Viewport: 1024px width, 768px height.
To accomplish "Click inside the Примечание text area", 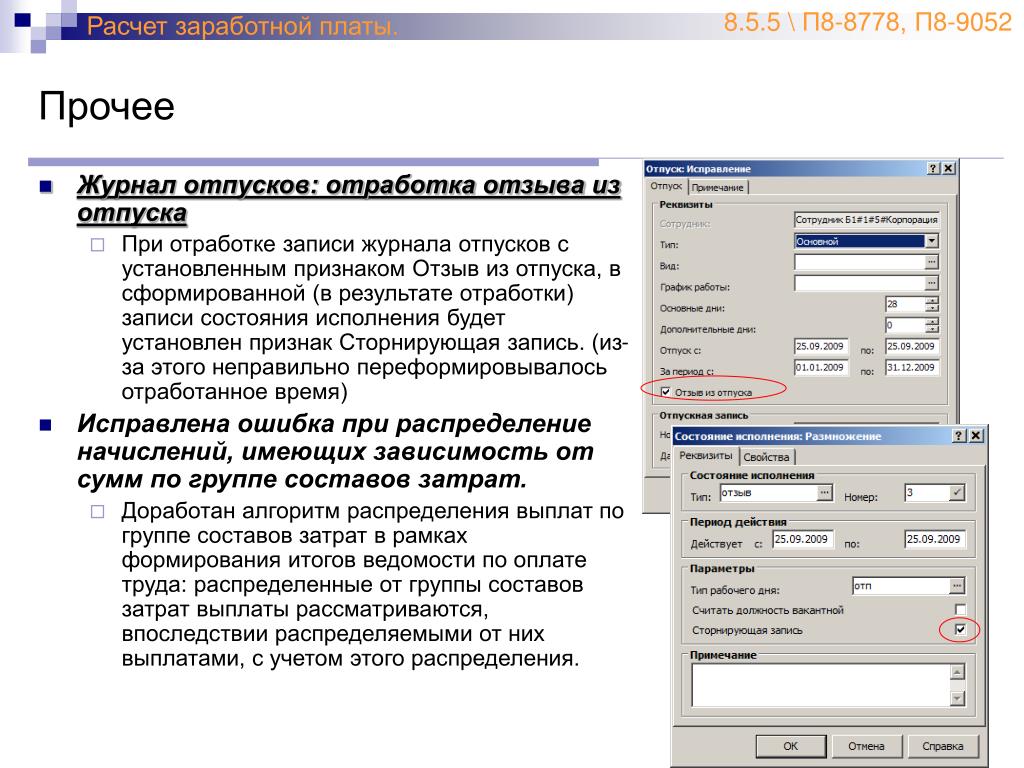I will click(821, 685).
